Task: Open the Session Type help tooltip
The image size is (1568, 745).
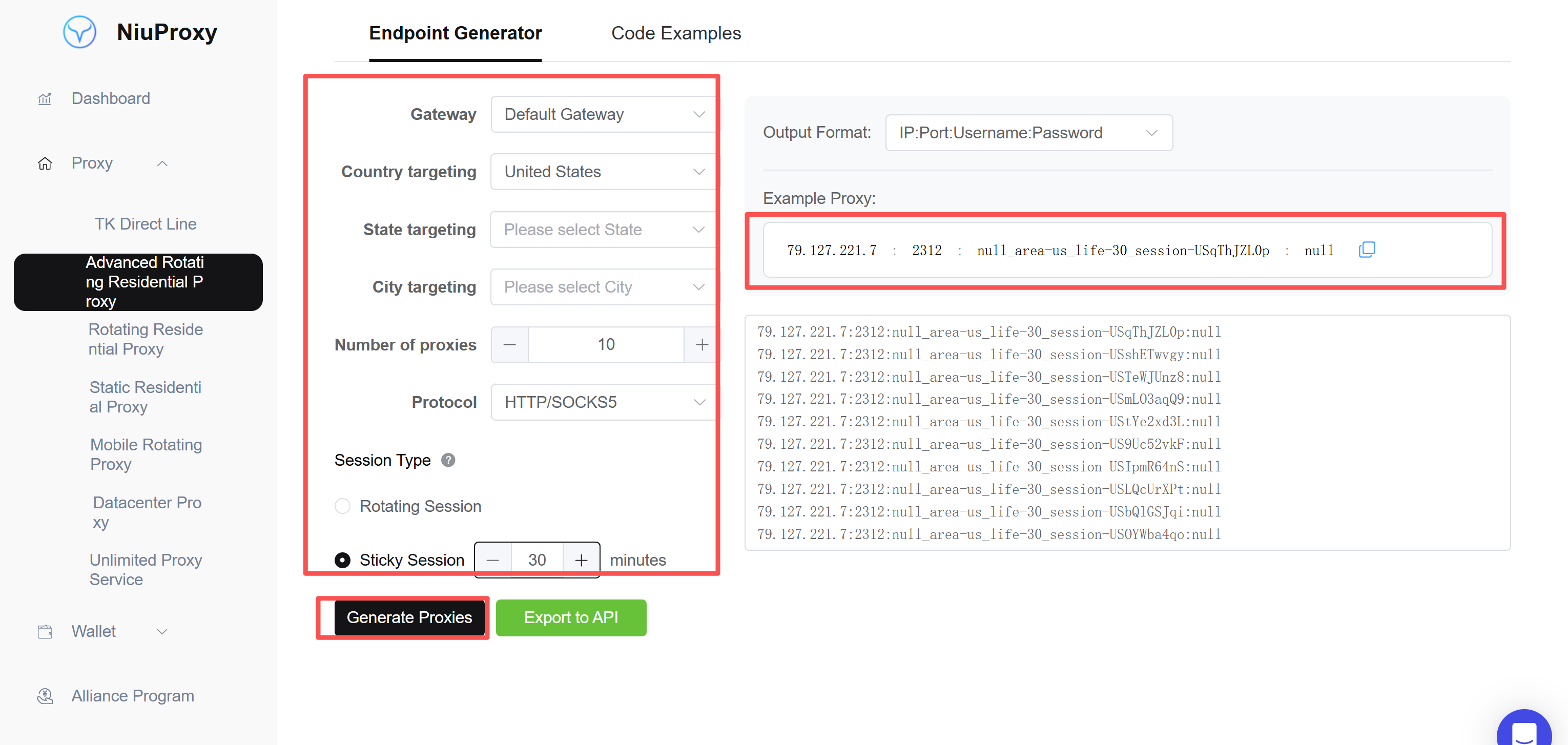Action: tap(448, 460)
